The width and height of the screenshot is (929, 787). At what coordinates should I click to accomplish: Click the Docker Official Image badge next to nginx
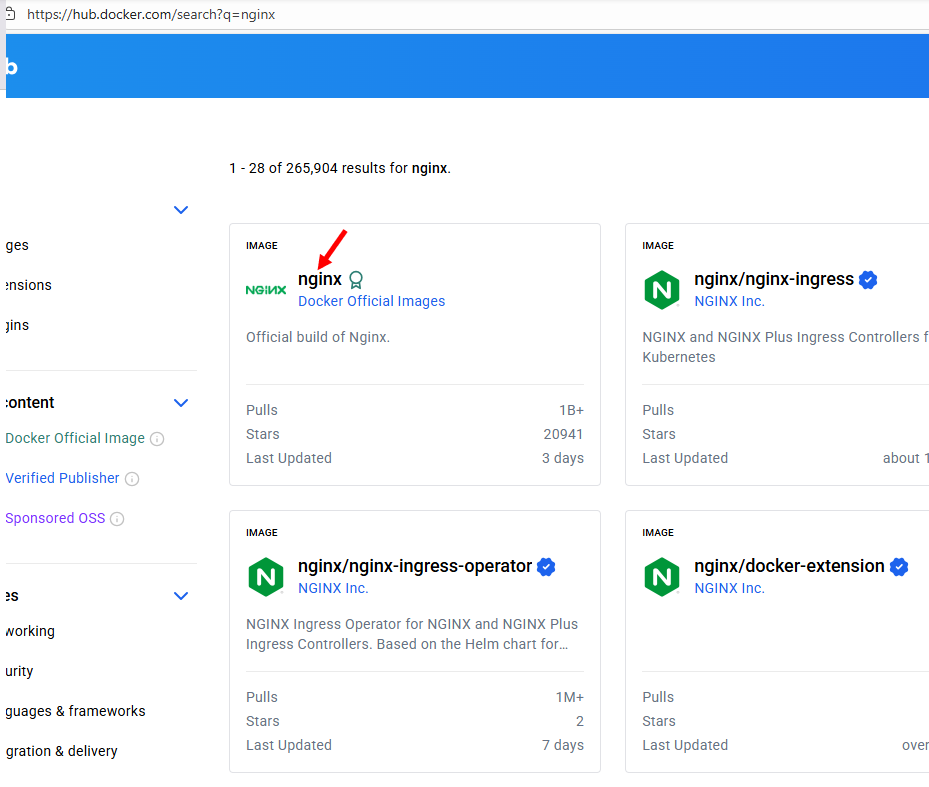tap(355, 279)
